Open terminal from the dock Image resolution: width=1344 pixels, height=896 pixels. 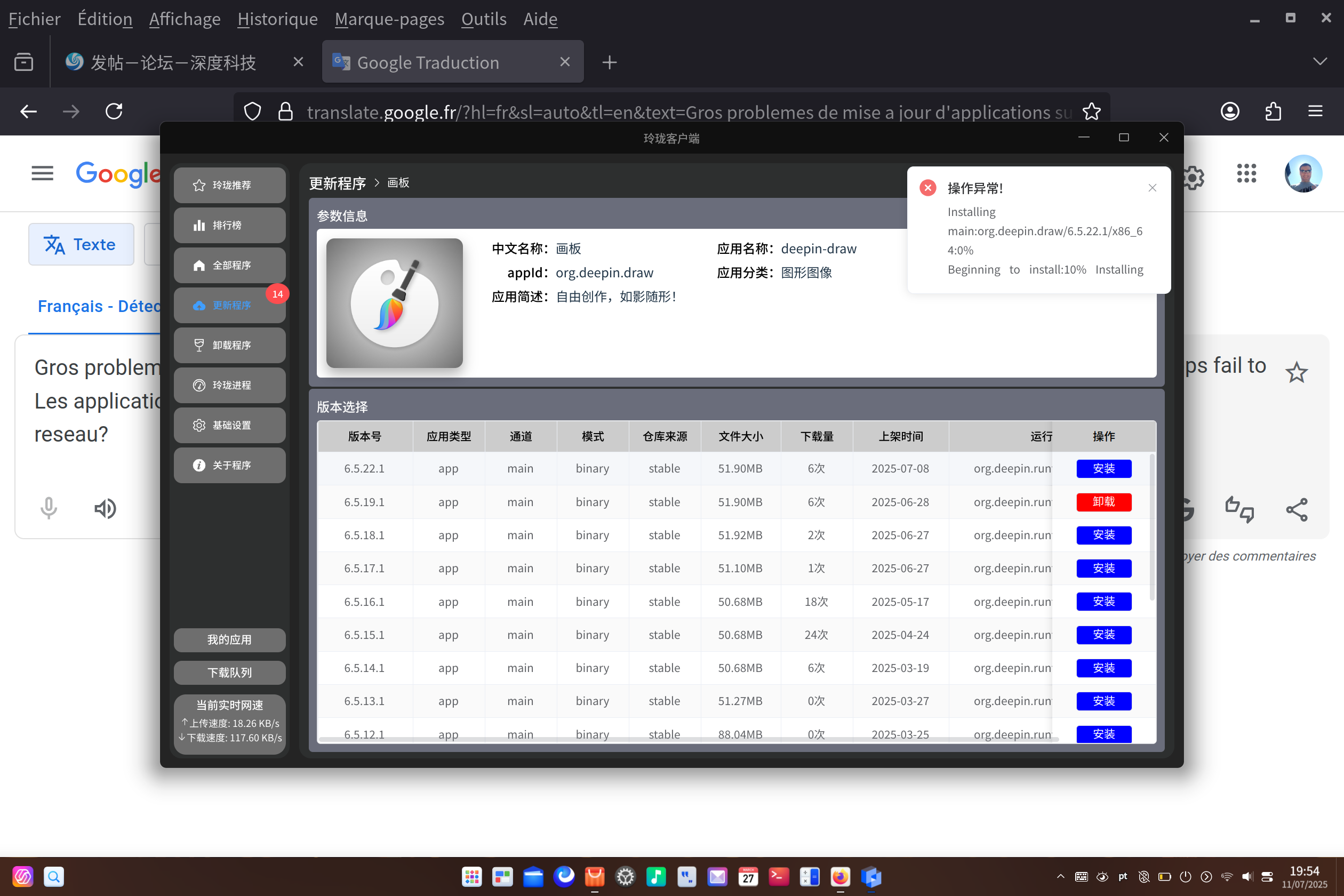[779, 877]
